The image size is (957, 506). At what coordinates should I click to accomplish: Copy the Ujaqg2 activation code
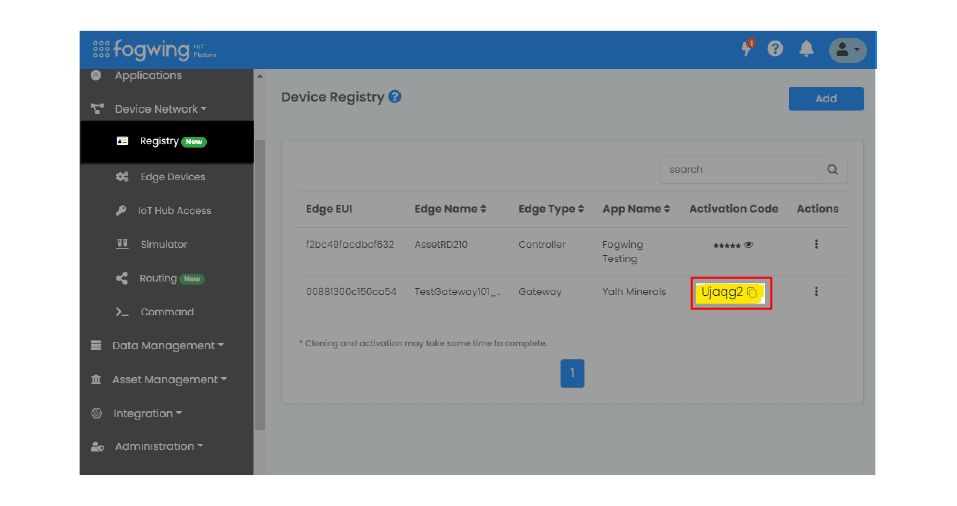[752, 292]
